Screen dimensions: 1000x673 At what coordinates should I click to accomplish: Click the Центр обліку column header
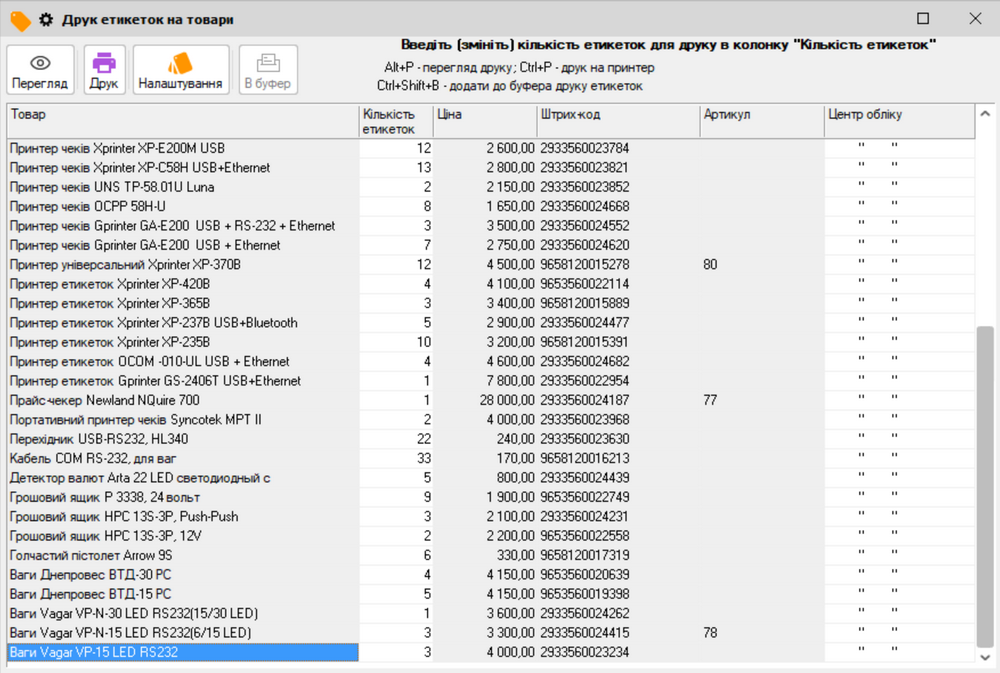(898, 115)
